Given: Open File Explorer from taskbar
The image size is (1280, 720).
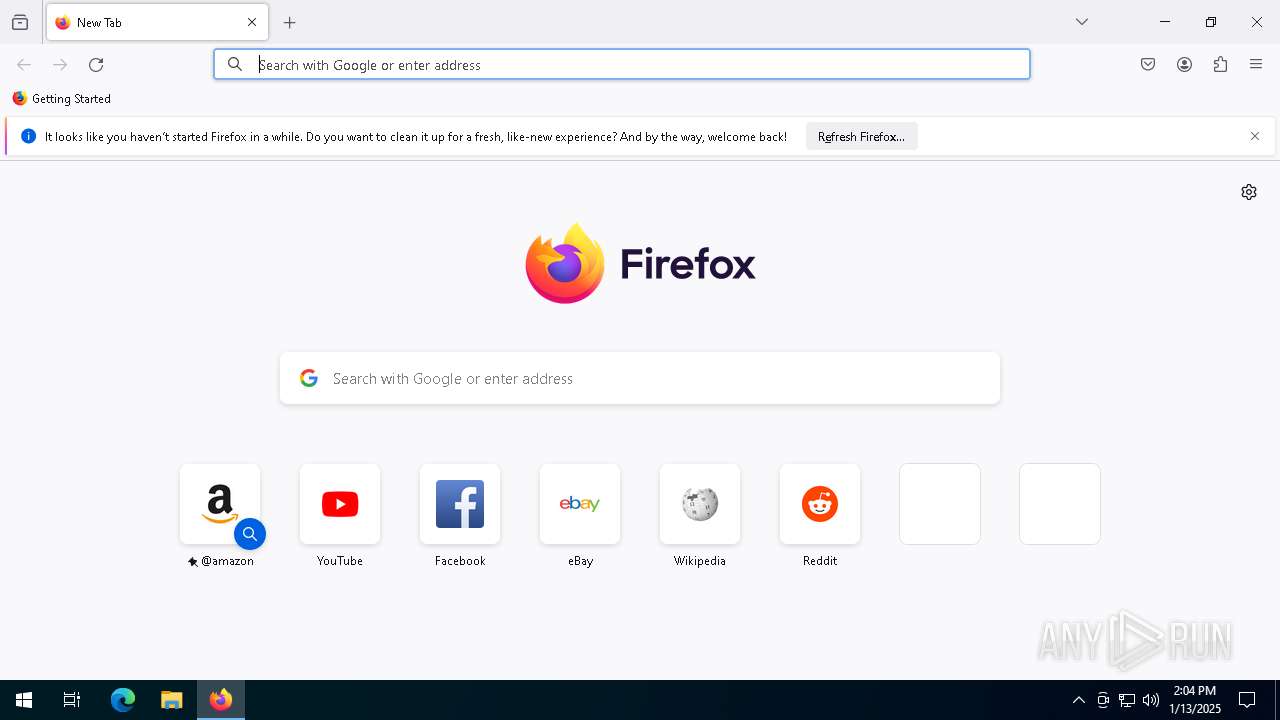Looking at the screenshot, I should (172, 700).
